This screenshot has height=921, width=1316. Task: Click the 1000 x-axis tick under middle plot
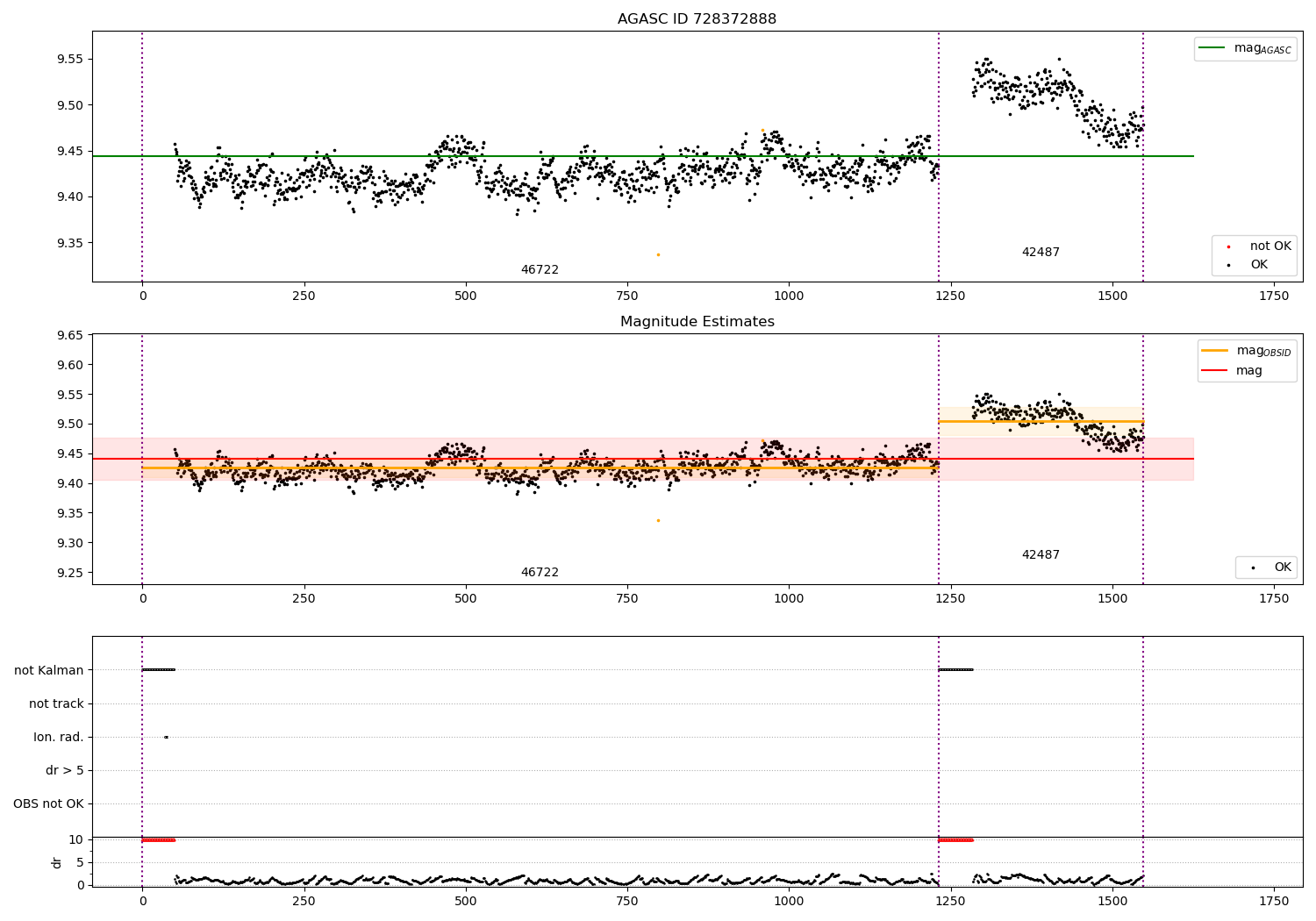[x=789, y=598]
